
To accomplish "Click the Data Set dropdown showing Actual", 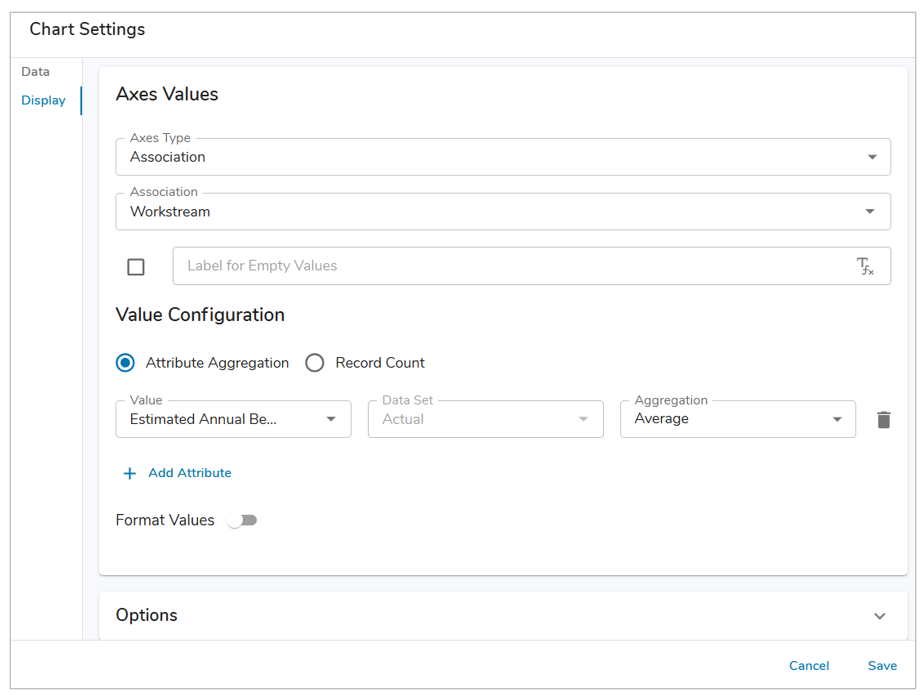I will (x=485, y=419).
